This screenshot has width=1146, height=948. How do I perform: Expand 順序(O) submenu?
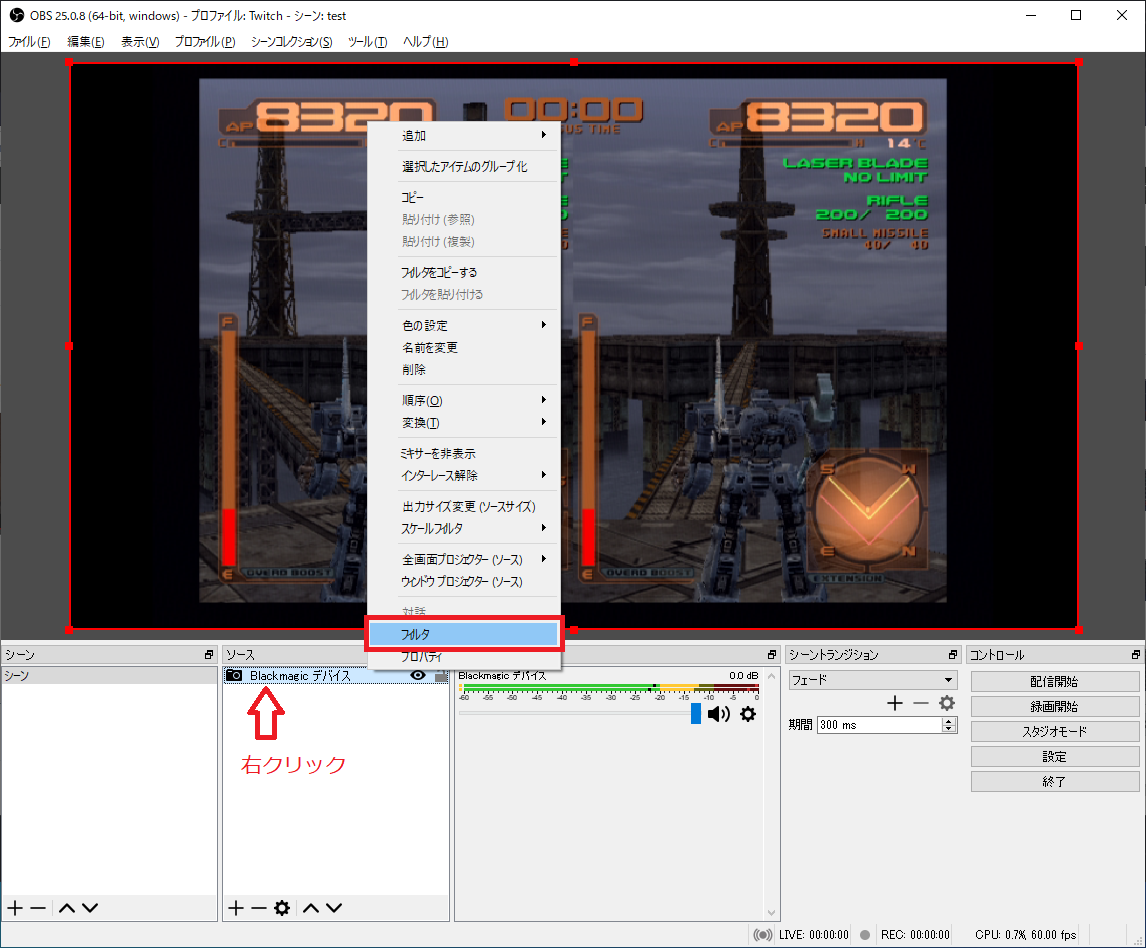click(464, 401)
